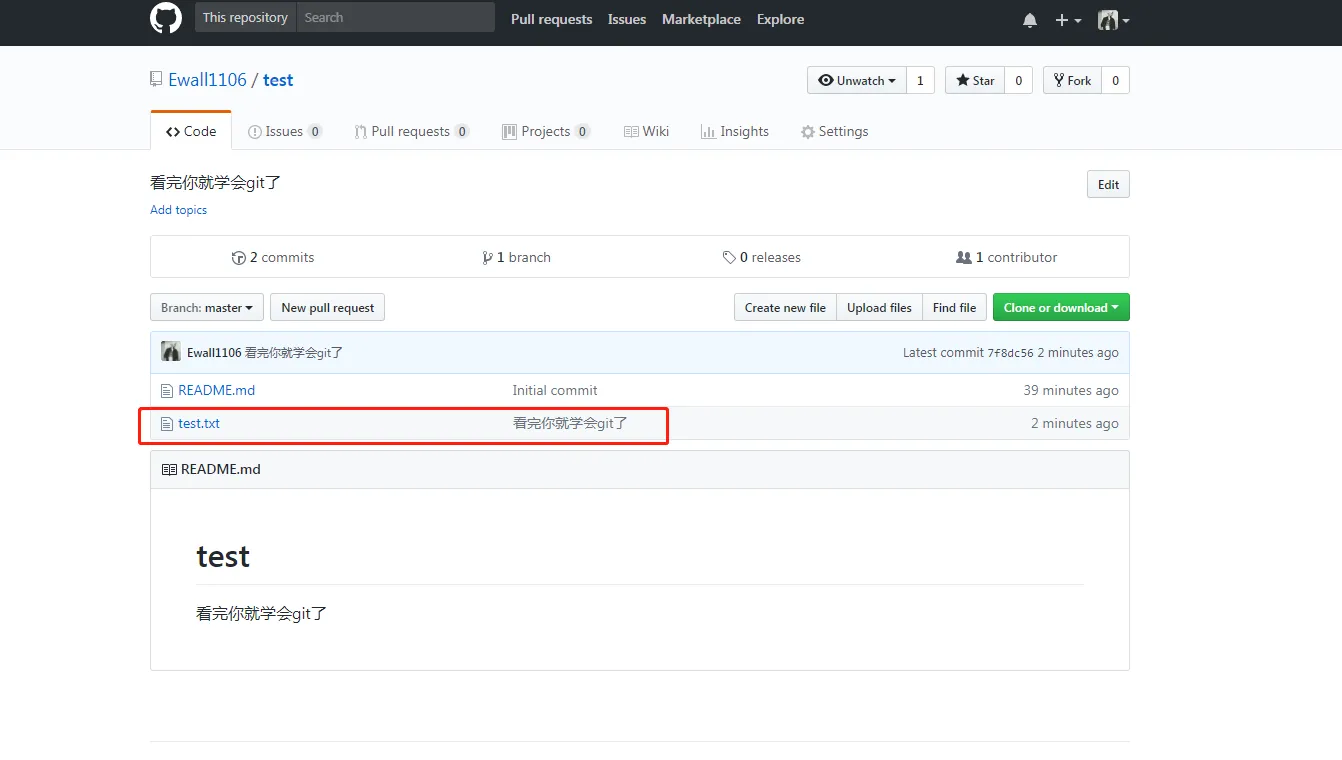Expand the Unwatch dropdown
Image resolution: width=1342 pixels, height=760 pixels.
pyautogui.click(x=857, y=80)
